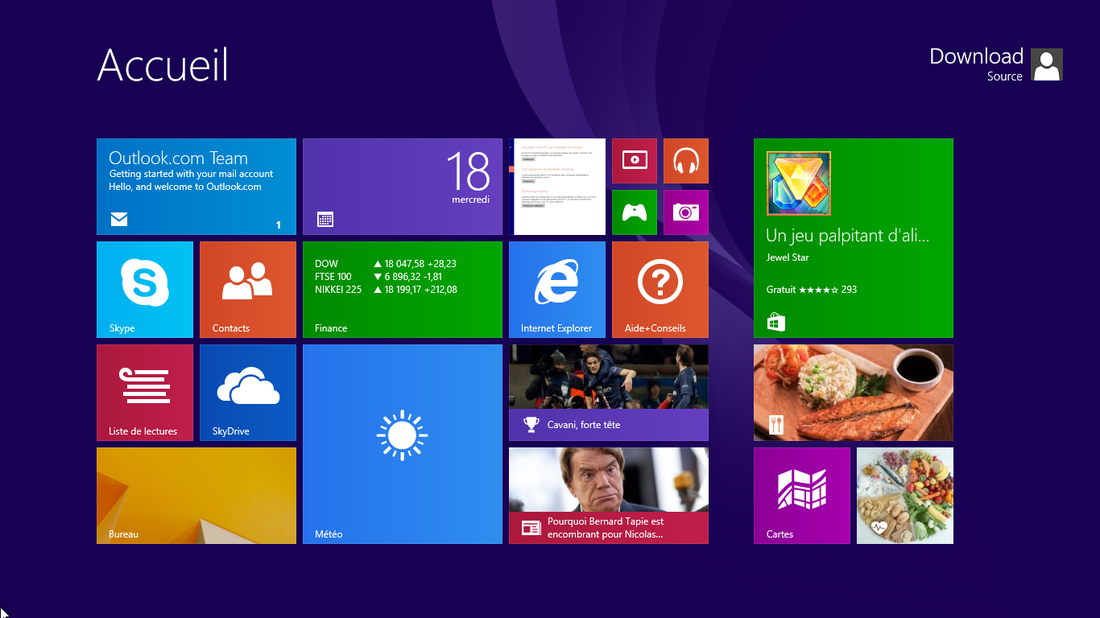Open the Contacts tile

tap(248, 290)
